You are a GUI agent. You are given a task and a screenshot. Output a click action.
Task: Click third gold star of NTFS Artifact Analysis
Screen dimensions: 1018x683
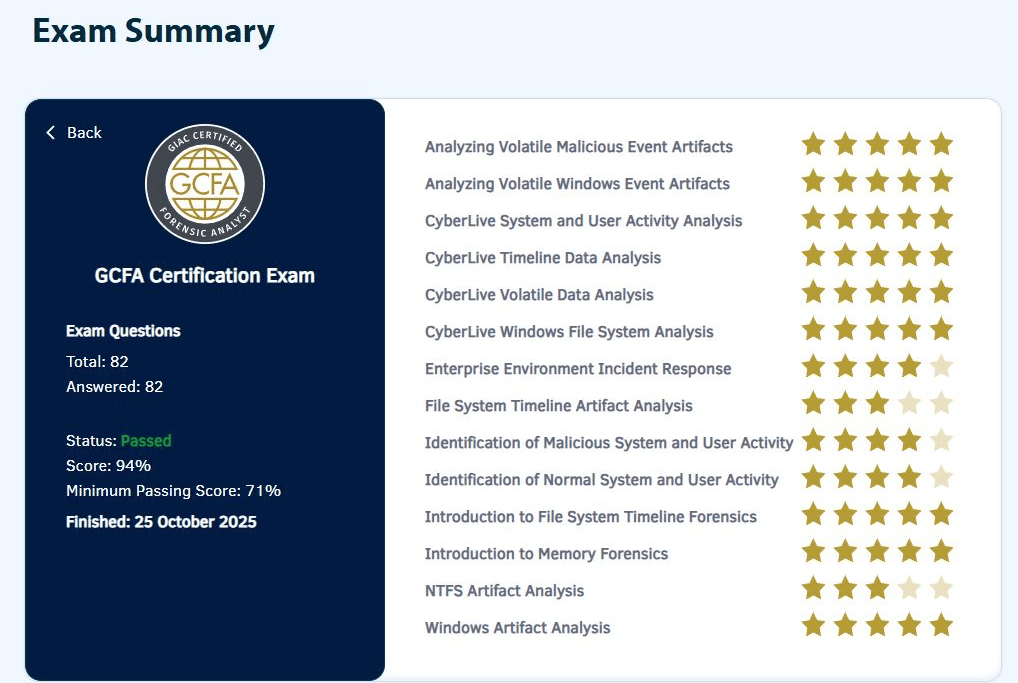coord(877,588)
